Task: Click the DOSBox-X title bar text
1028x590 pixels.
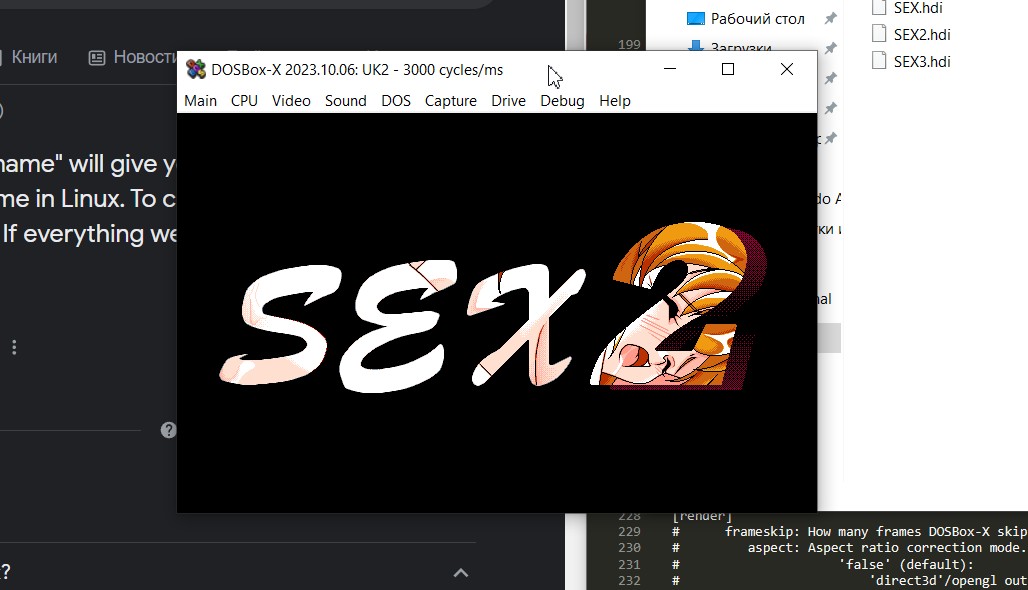Action: (357, 70)
